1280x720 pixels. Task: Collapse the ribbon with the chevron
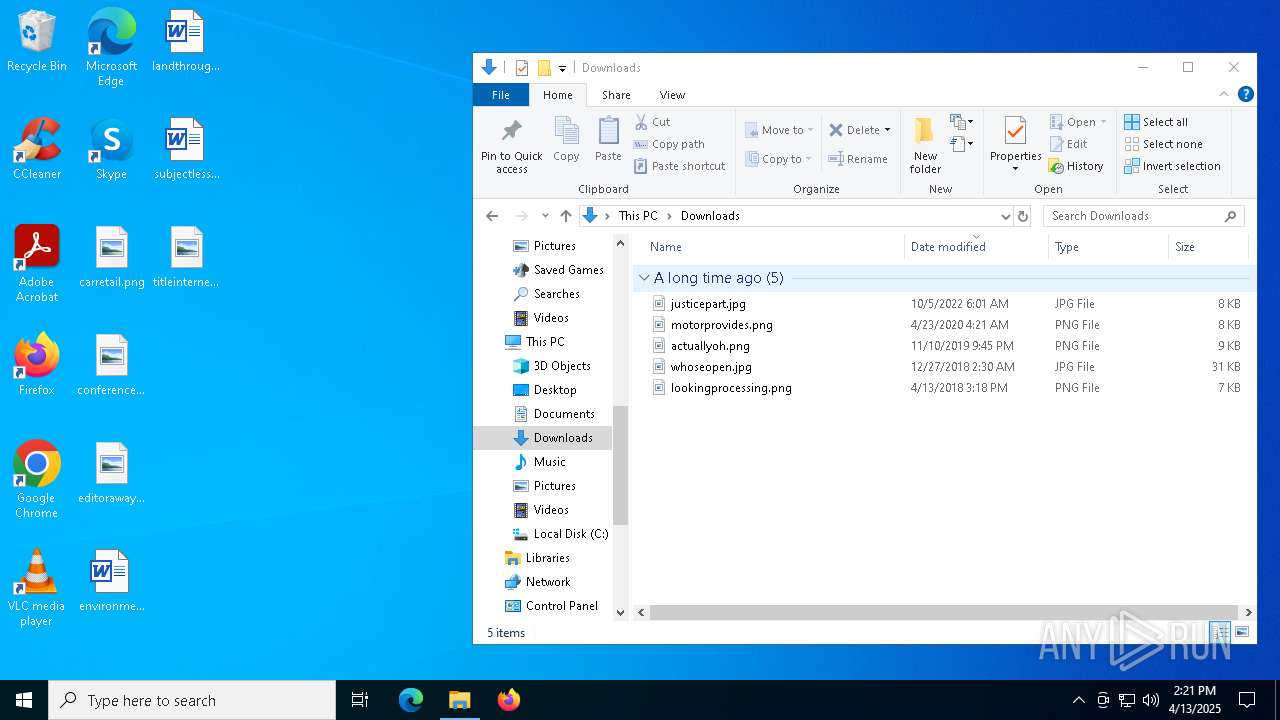(1224, 94)
